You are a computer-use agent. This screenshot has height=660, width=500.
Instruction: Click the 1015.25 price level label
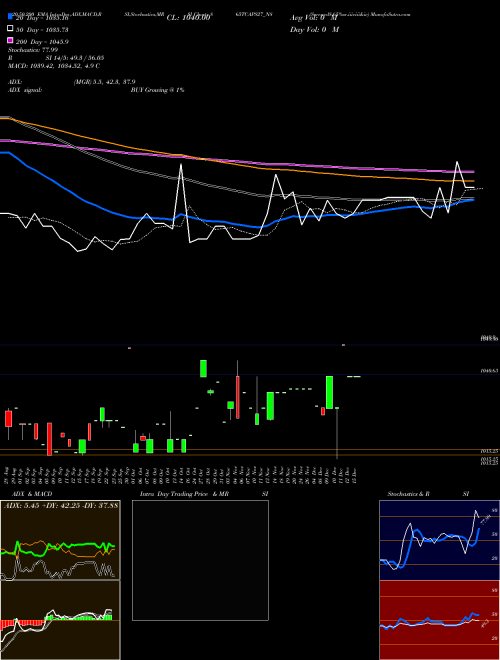(x=489, y=450)
